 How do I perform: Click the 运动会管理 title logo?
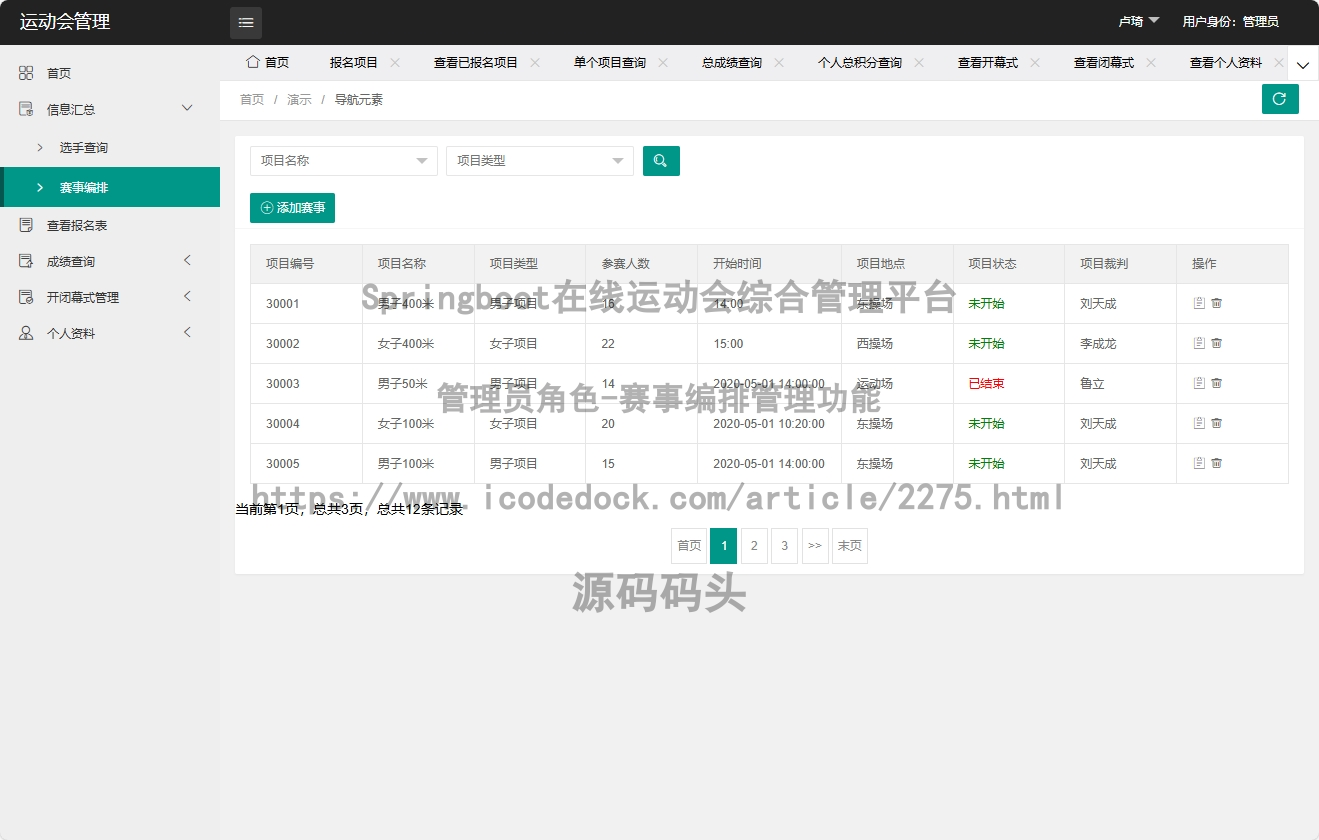tap(65, 21)
